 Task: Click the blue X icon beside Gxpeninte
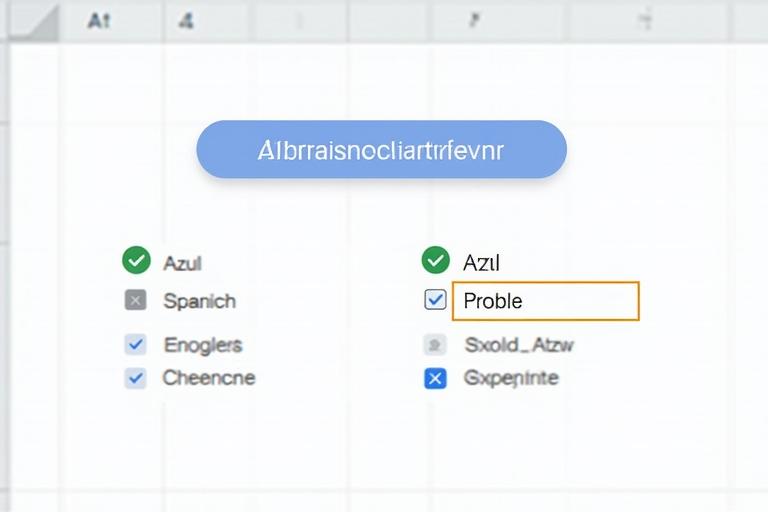click(435, 378)
